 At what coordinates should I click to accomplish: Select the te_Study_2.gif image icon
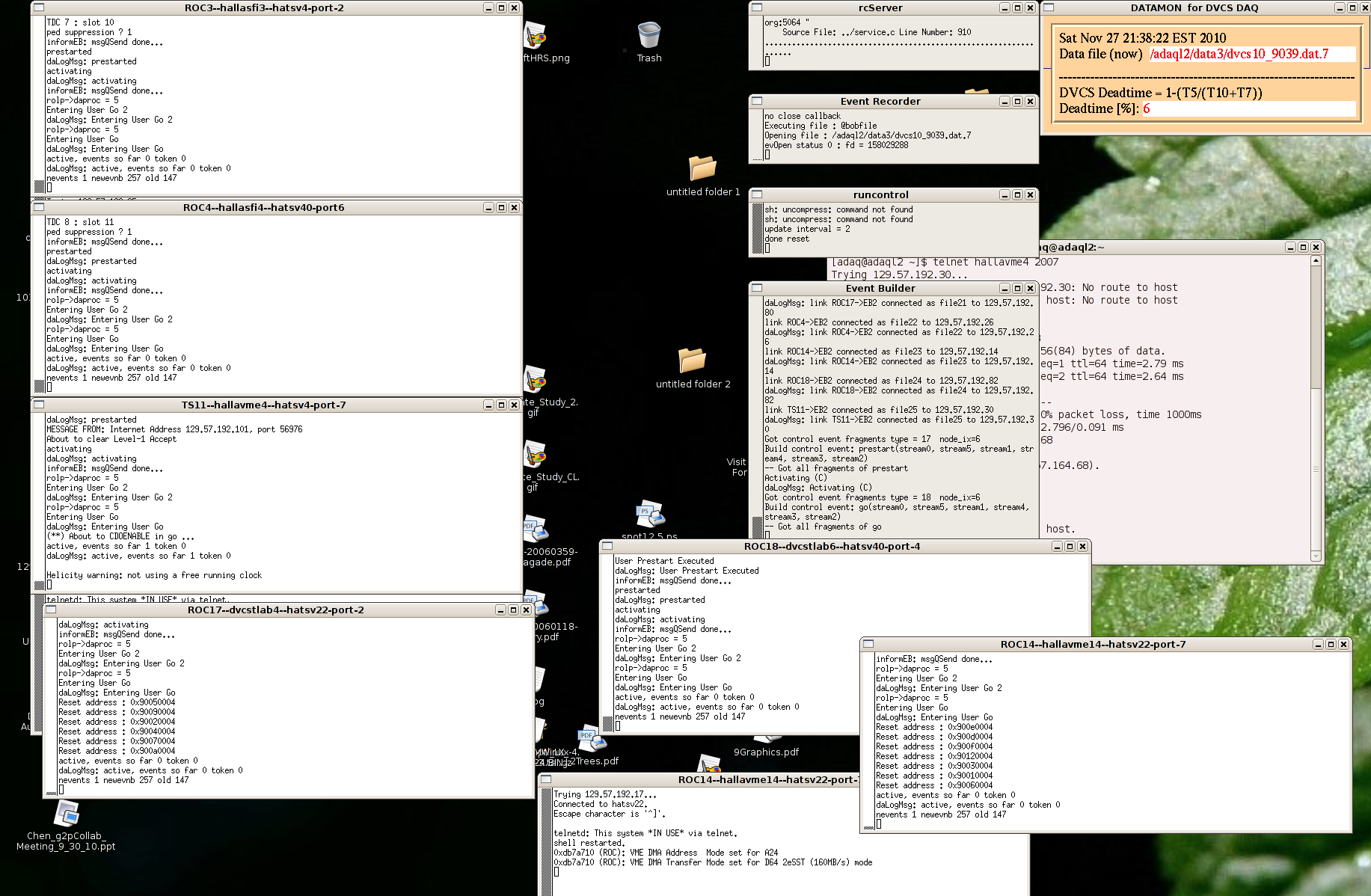point(535,379)
